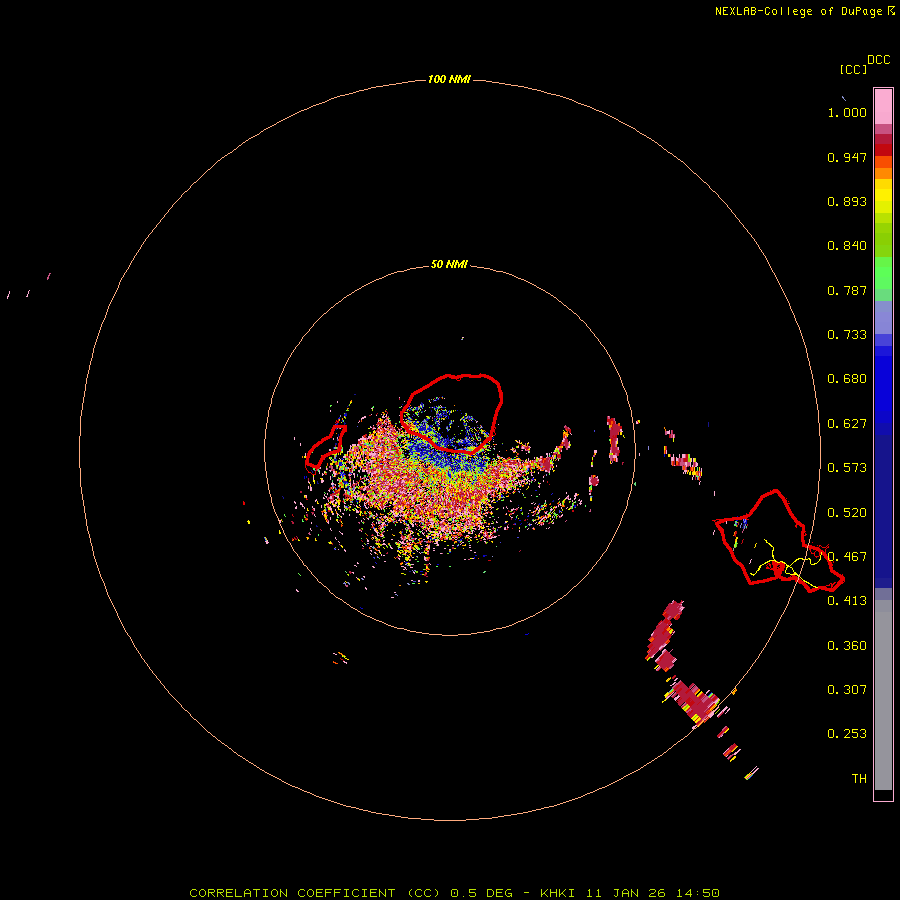Screen dimensions: 900x900
Task: Click the 0.840 color scale value
Action: (847, 246)
